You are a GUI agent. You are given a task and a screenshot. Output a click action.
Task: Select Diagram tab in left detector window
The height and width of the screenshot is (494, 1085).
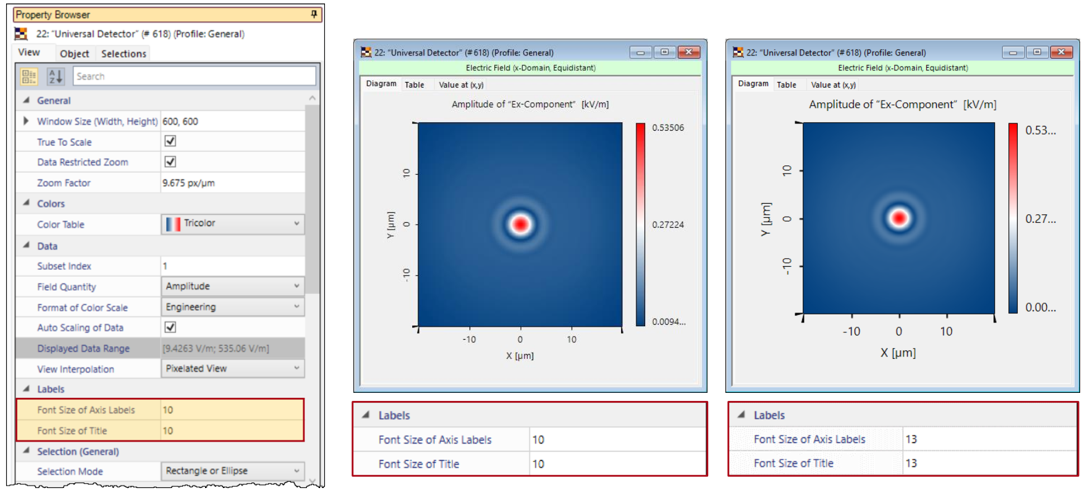click(381, 84)
